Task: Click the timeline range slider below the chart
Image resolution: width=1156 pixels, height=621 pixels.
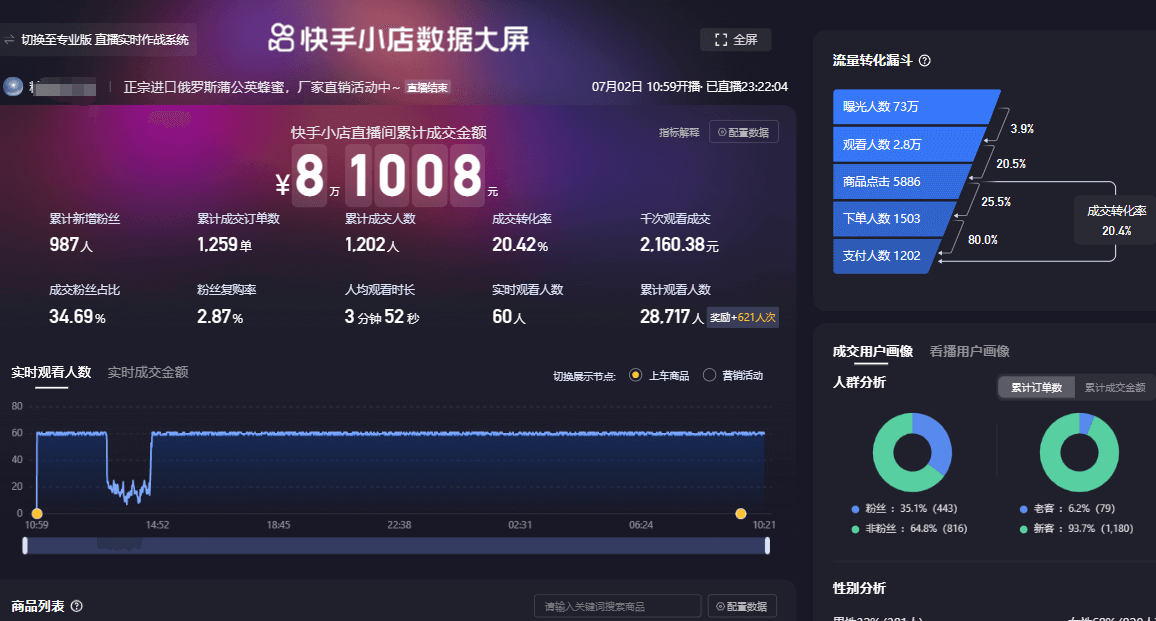Action: click(x=400, y=544)
